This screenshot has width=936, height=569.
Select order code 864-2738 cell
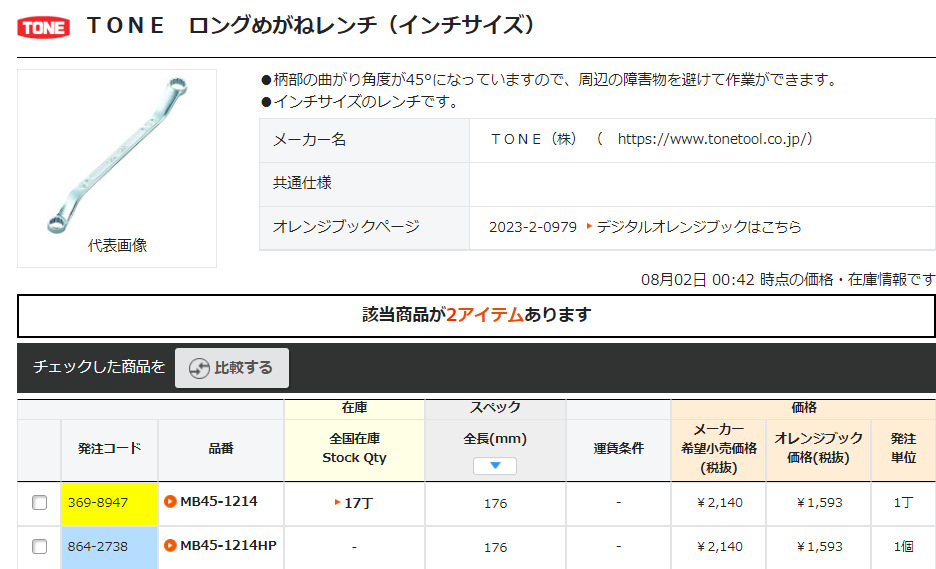click(109, 548)
